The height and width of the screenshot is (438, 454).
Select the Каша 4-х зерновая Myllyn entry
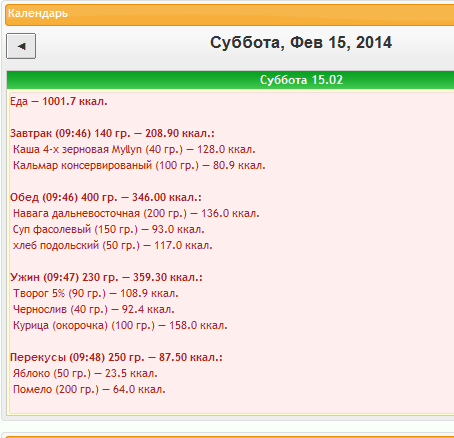tap(134, 149)
